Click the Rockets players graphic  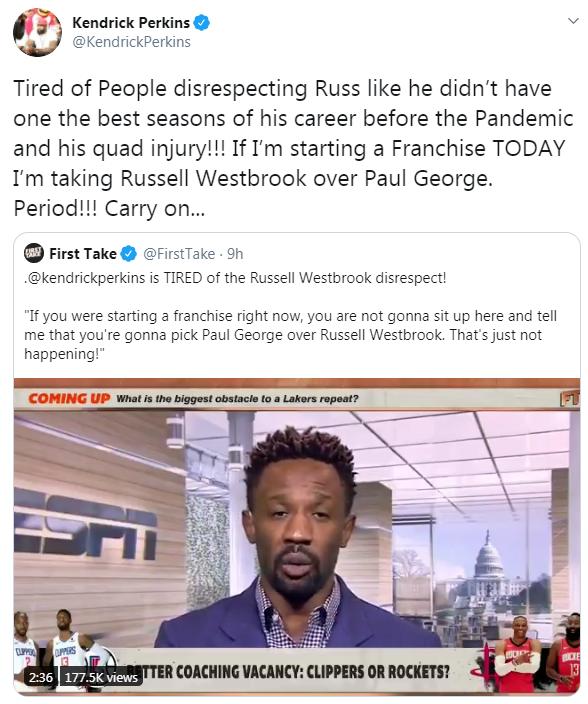click(x=534, y=653)
